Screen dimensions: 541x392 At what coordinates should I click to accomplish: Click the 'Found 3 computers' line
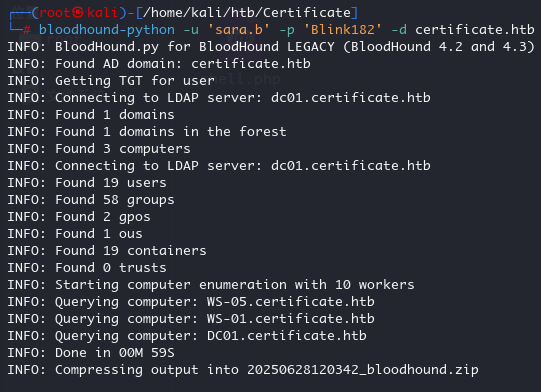pos(99,149)
